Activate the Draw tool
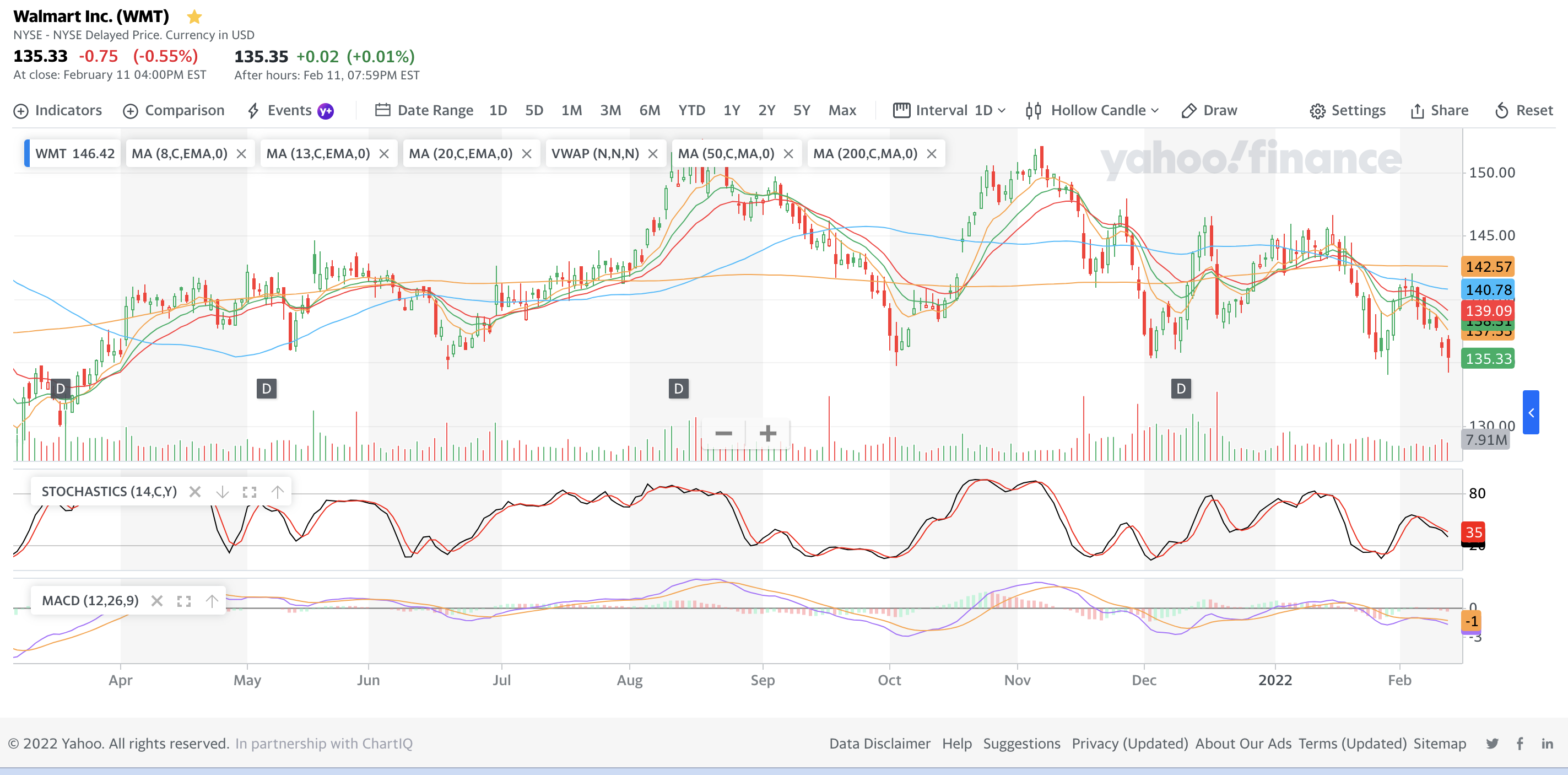This screenshot has height=775, width=1568. pyautogui.click(x=1209, y=110)
